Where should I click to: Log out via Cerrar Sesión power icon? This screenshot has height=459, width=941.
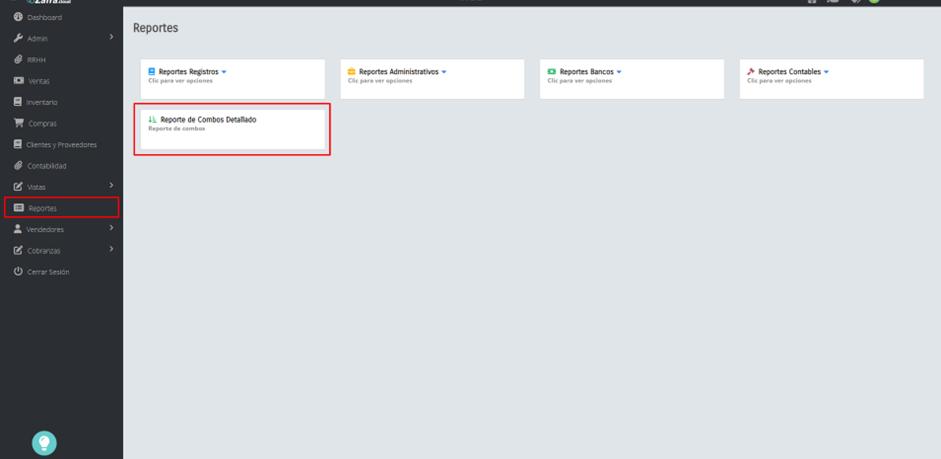(18, 272)
